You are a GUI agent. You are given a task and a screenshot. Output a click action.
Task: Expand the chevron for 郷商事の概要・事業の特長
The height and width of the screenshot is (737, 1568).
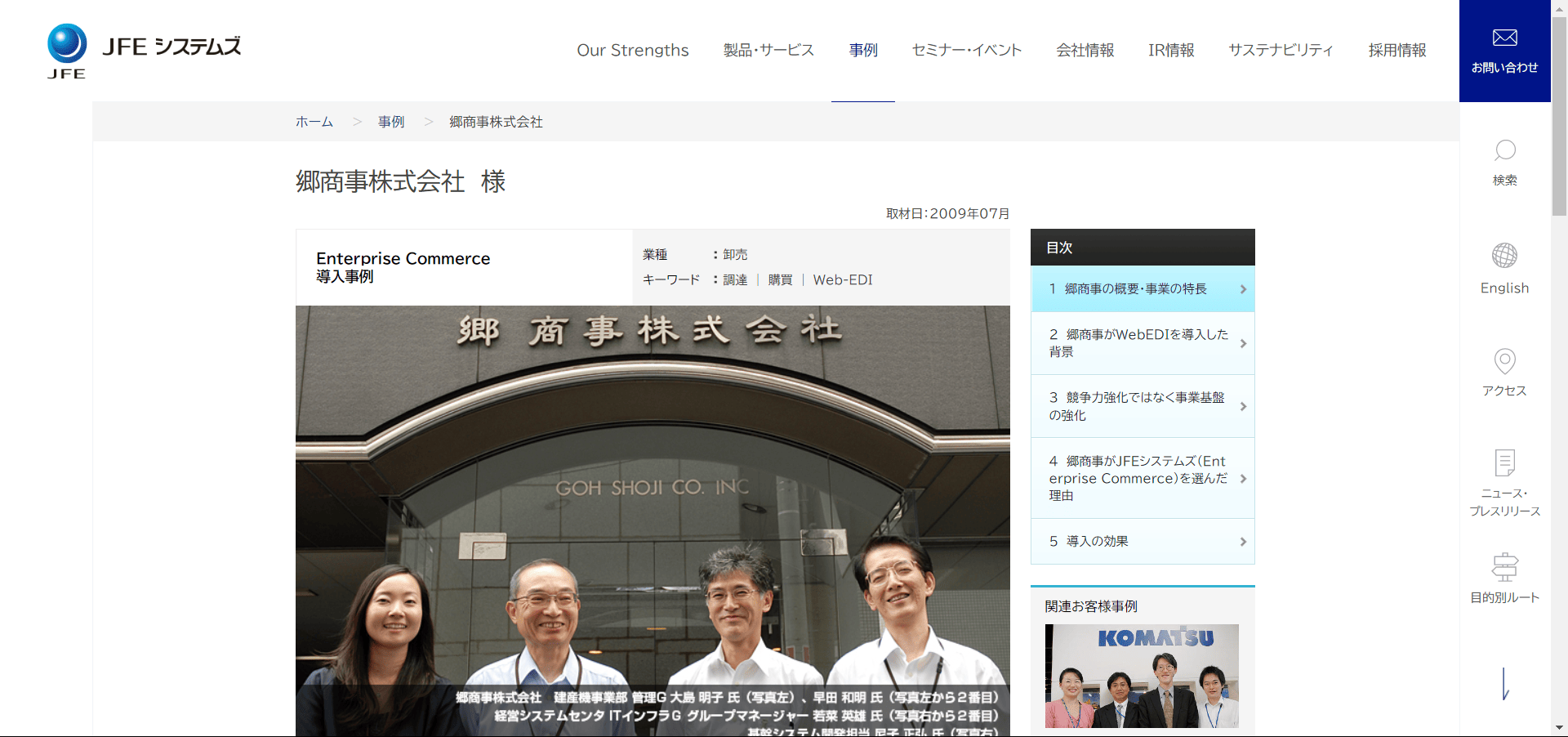click(1243, 289)
